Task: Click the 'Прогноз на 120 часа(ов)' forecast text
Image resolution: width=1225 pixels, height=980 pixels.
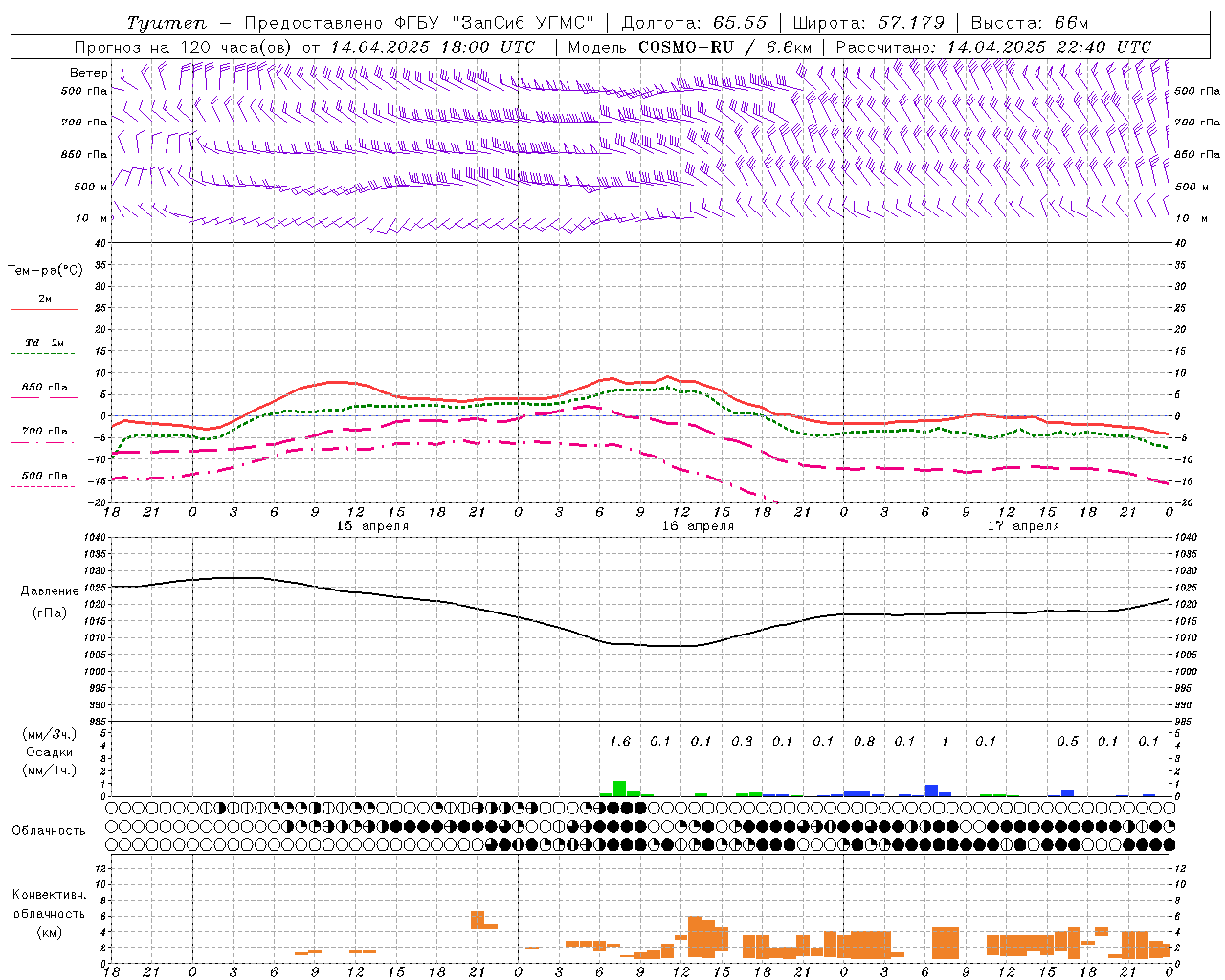Action: (x=184, y=47)
